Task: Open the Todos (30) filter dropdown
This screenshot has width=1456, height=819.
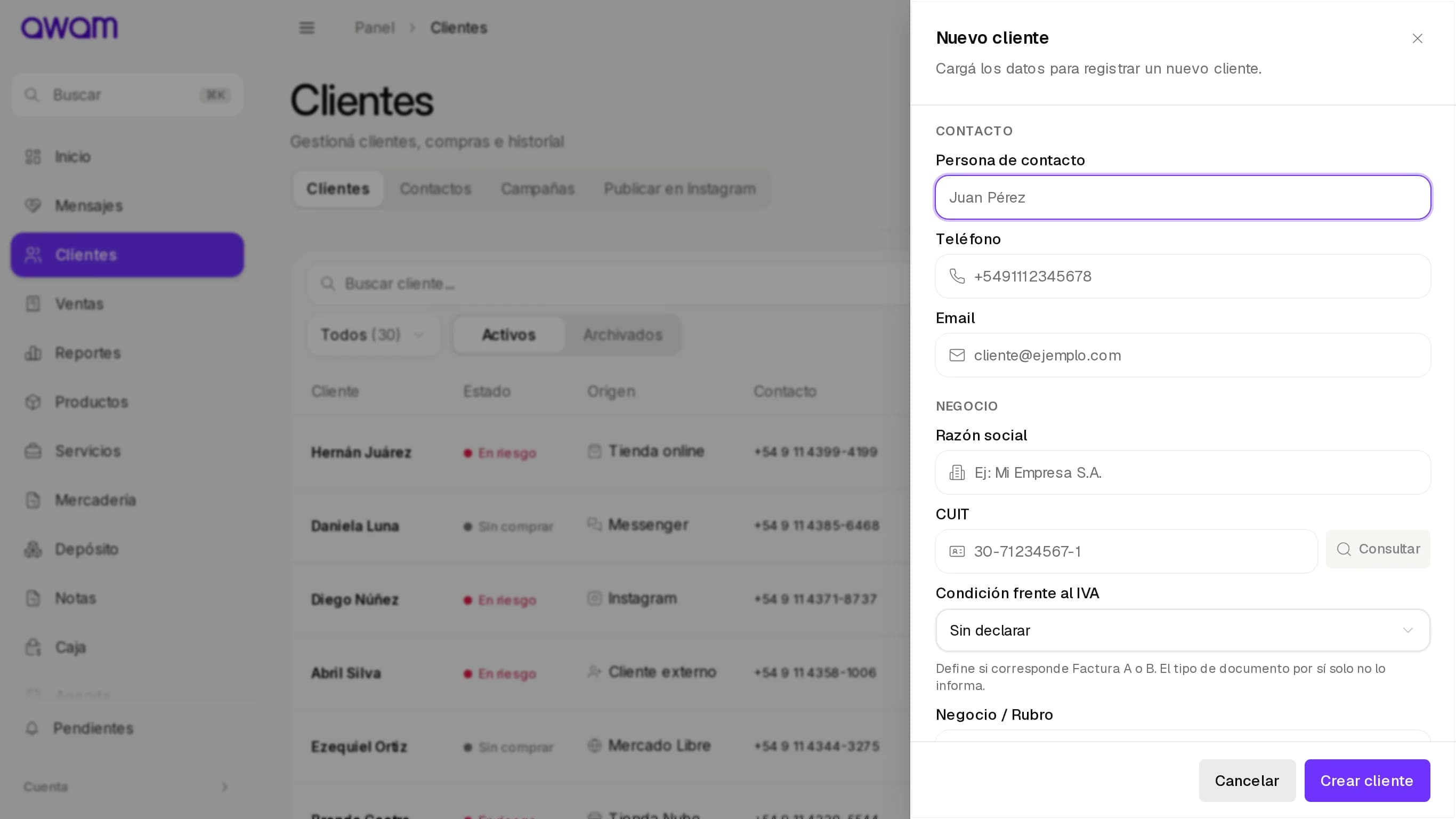Action: click(373, 335)
